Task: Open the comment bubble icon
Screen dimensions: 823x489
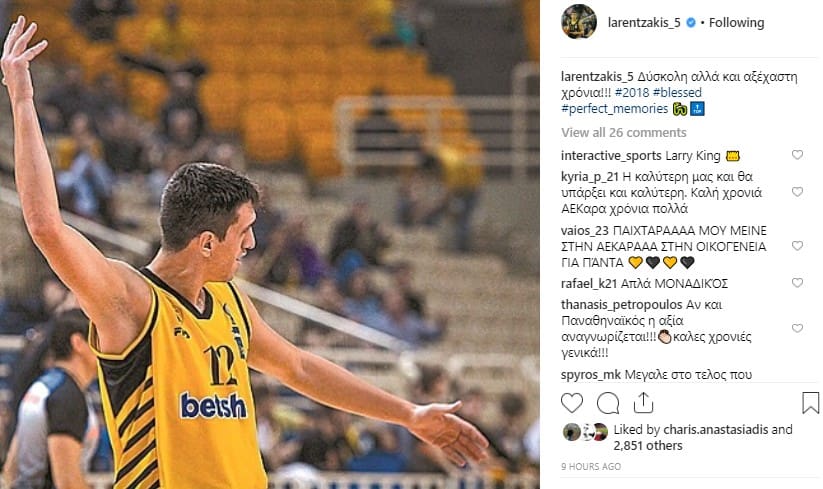Action: (x=608, y=403)
